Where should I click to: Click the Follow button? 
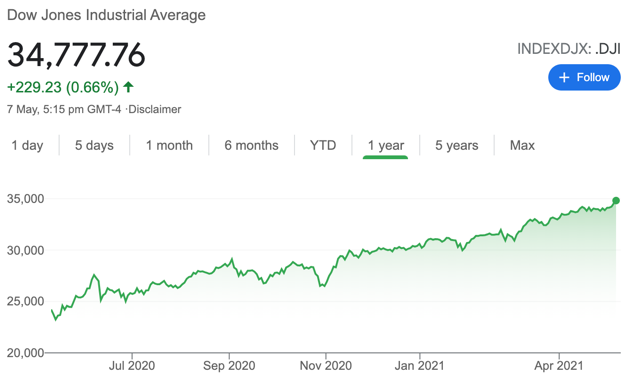(x=584, y=77)
